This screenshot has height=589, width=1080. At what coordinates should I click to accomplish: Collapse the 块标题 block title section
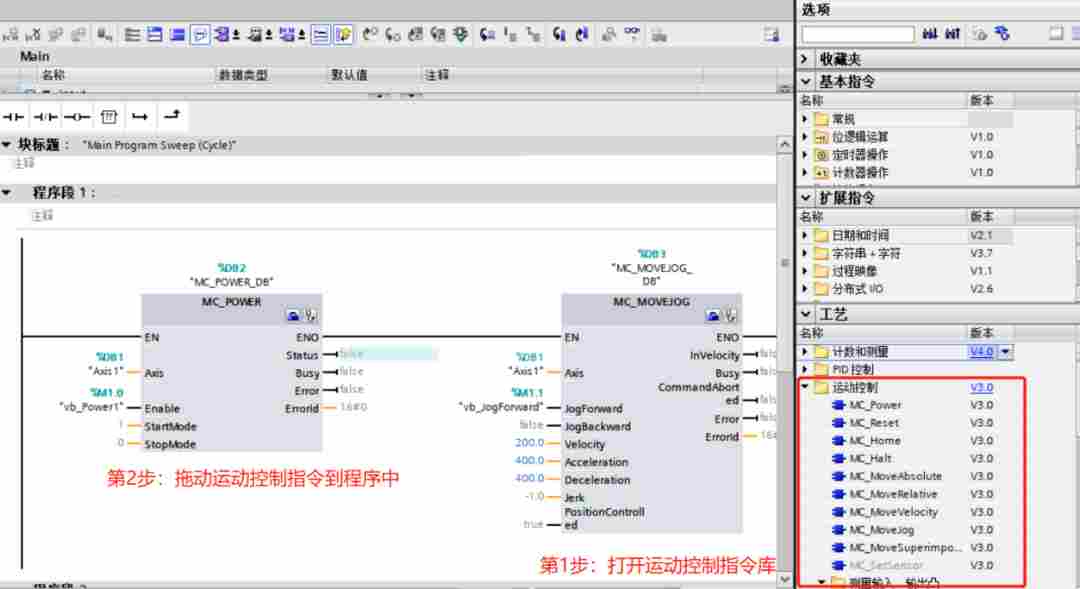[x=8, y=145]
